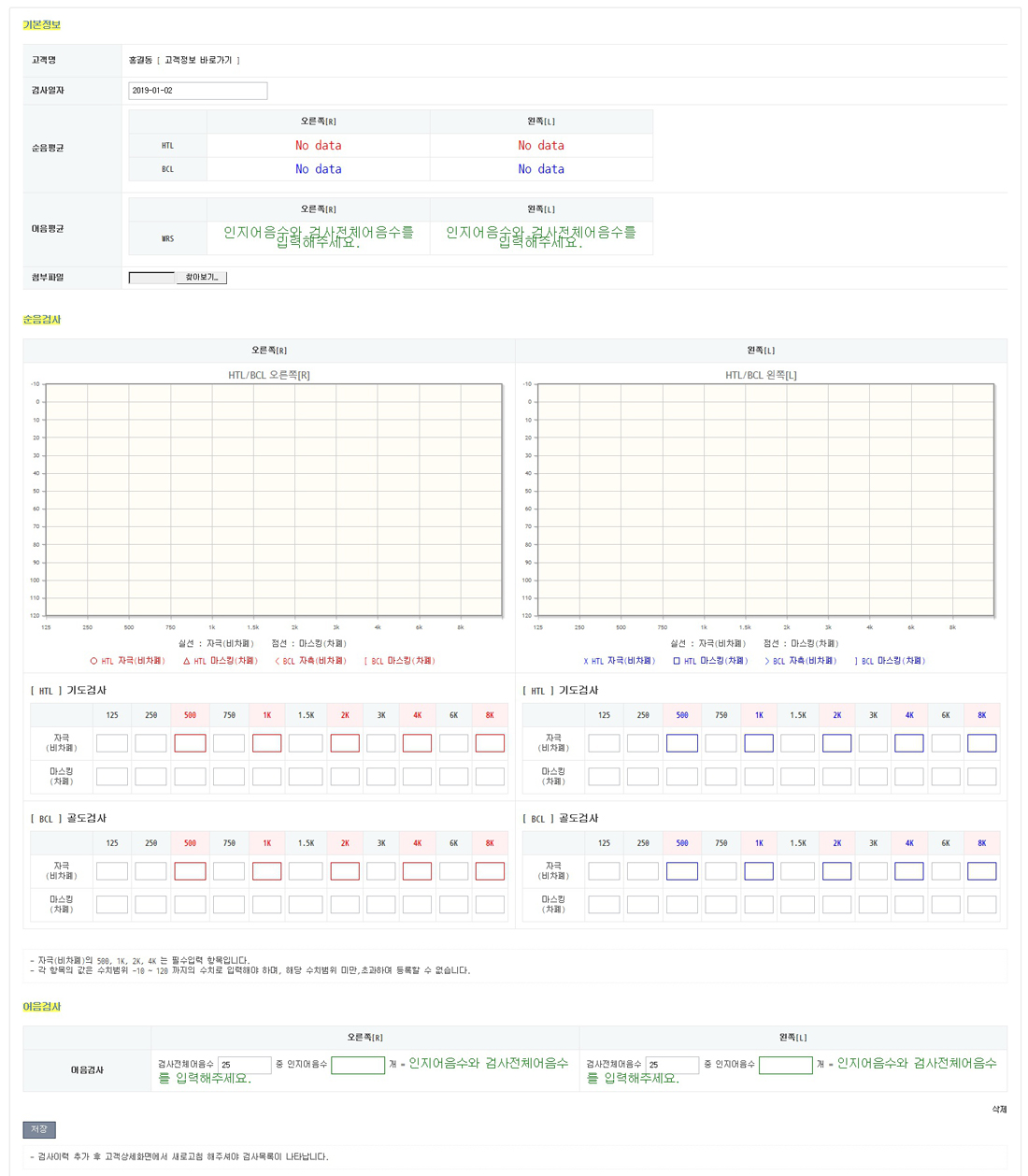Select left ear HTL 자극 4K field
1028x1176 pixels.
click(908, 743)
